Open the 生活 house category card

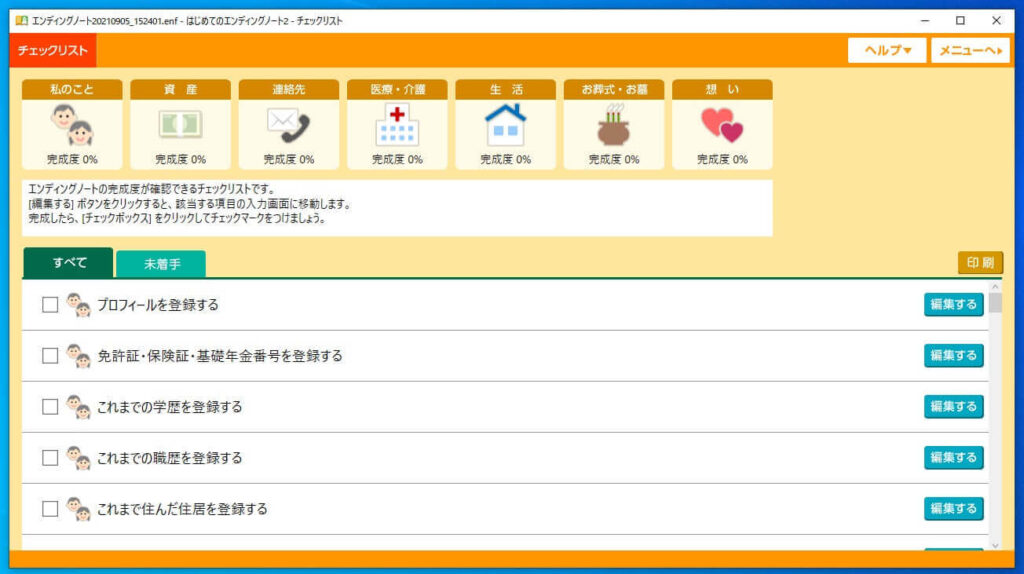[505, 124]
